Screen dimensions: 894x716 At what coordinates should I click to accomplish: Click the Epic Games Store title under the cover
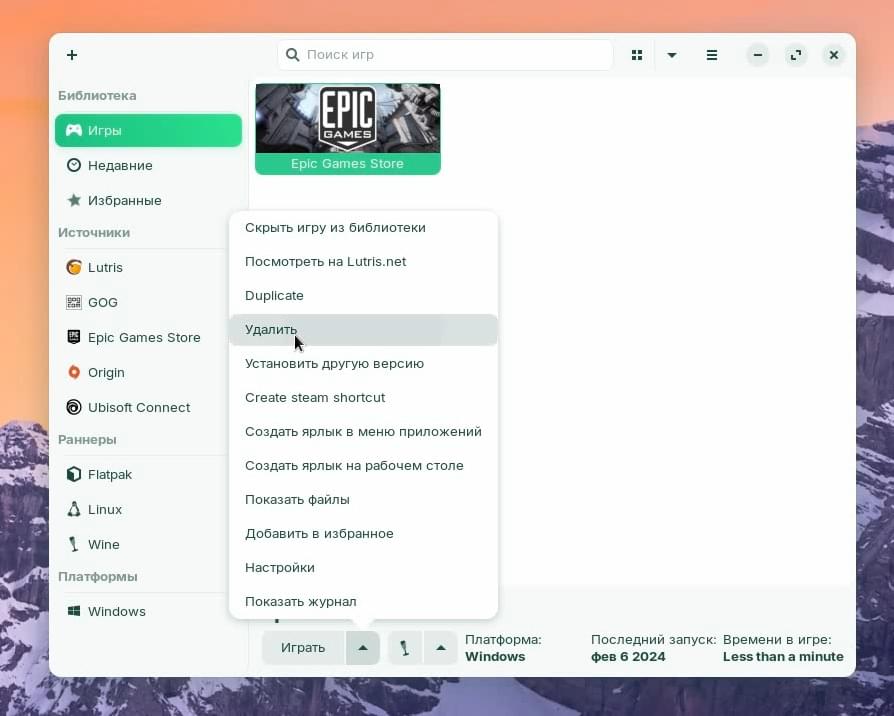point(347,164)
